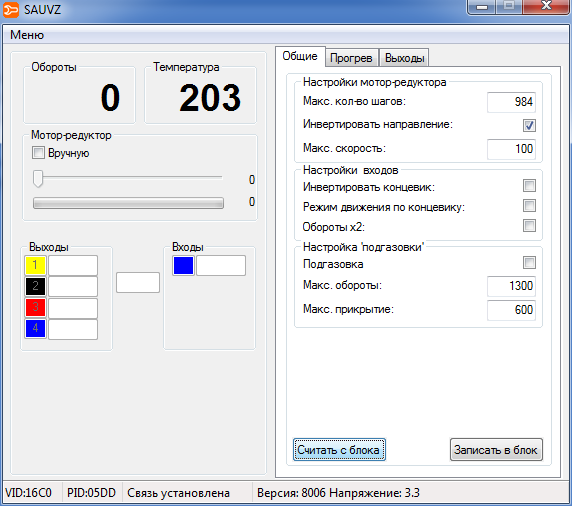Click the Записать в блок button
Image resolution: width=572 pixels, height=506 pixels.
tap(496, 450)
